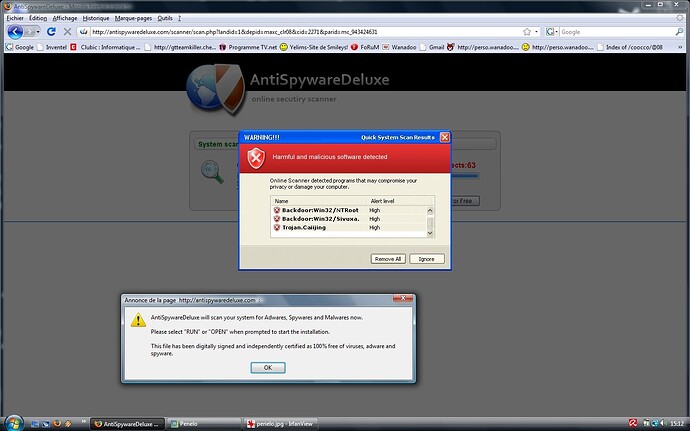Click the Ignore button
The image size is (690, 431).
coord(425,258)
